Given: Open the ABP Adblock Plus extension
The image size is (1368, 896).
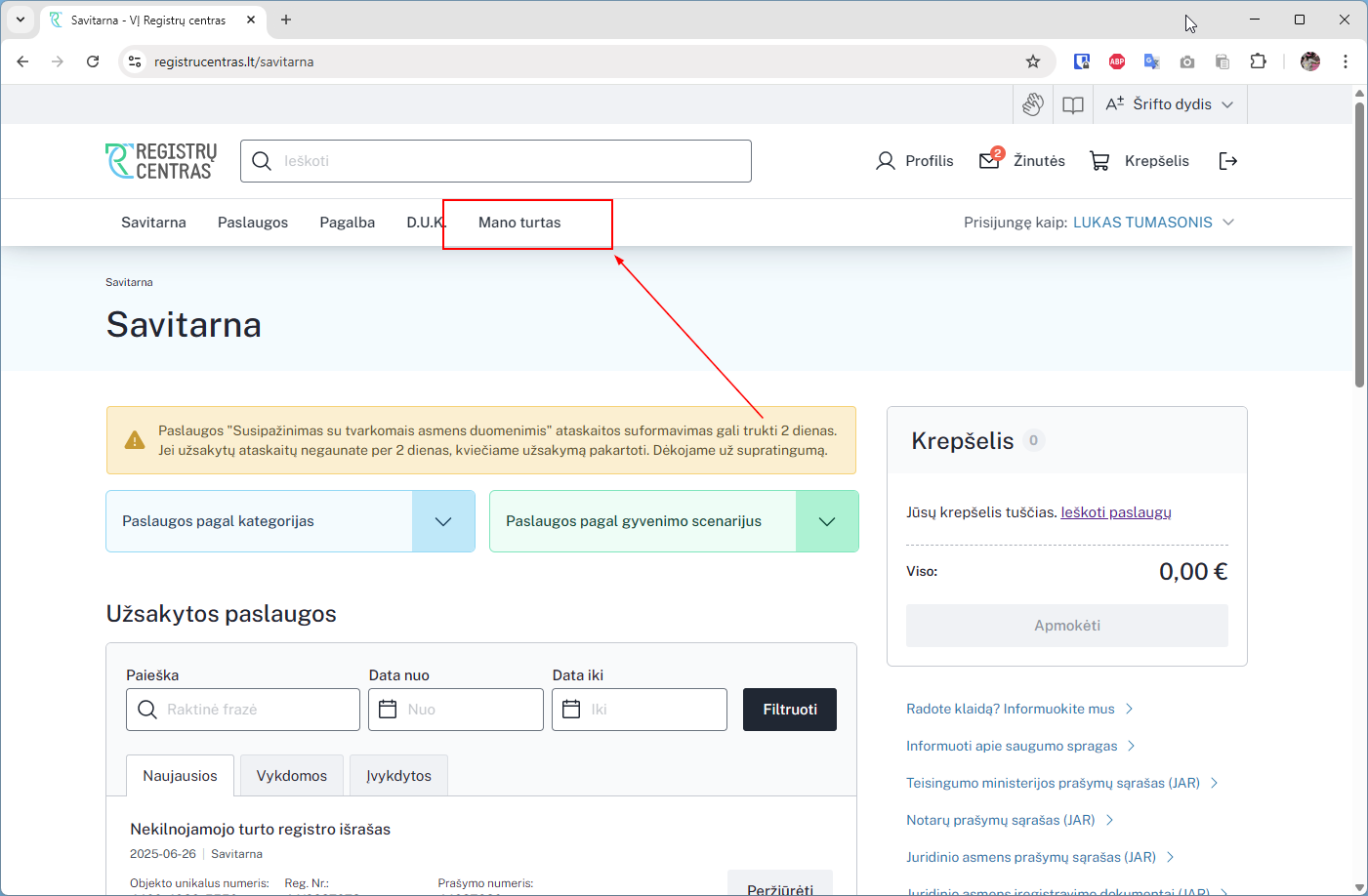Looking at the screenshot, I should click(1117, 61).
